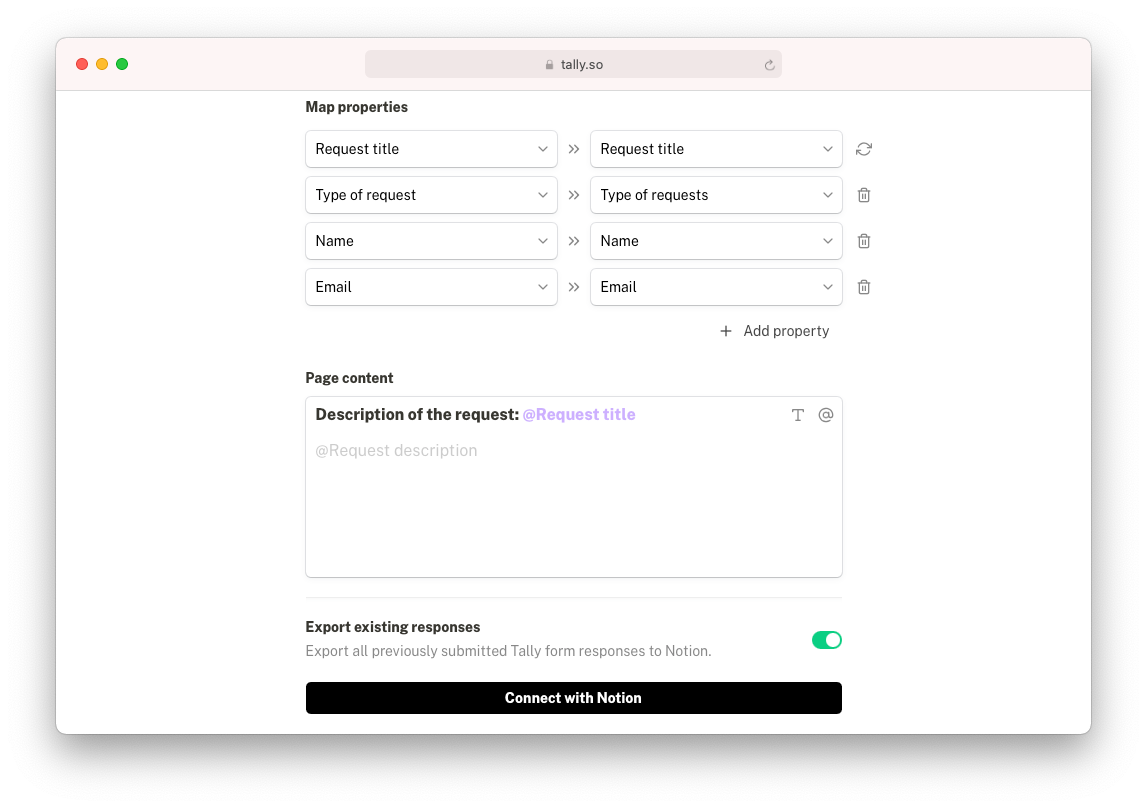
Task: Open the left Request title dropdown
Action: pos(432,149)
